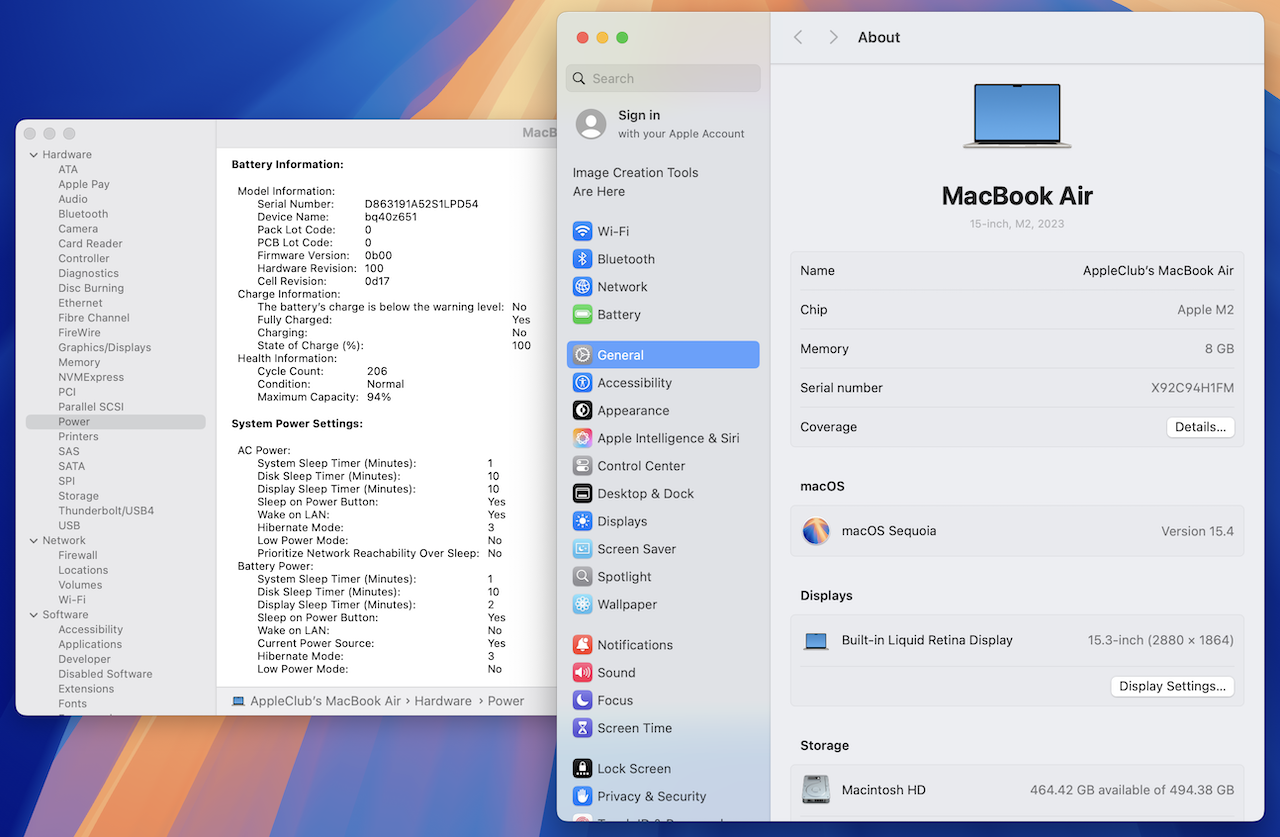Open the Wallpaper icon
Viewport: 1280px width, 837px height.
tap(582, 605)
